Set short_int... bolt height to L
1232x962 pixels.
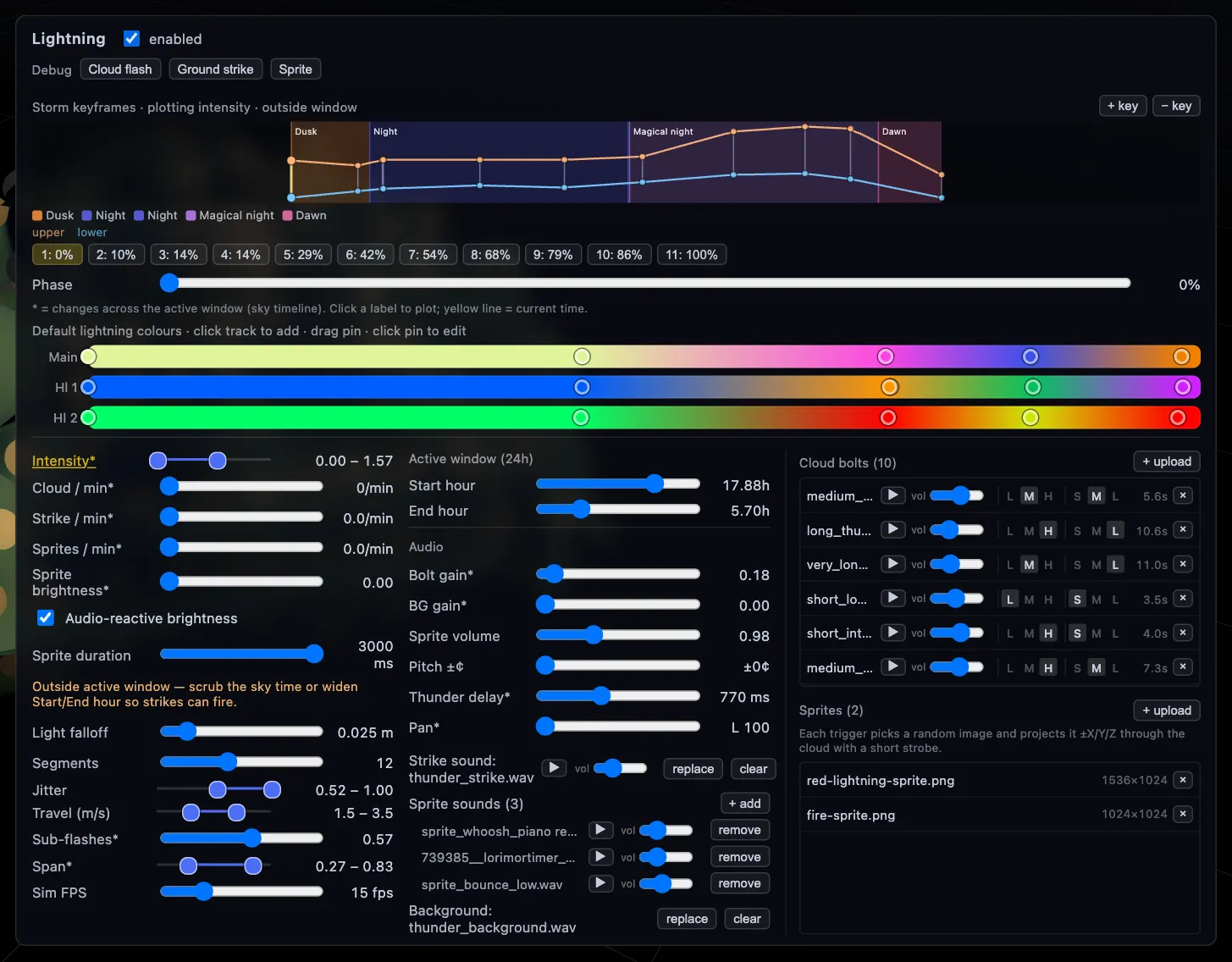pyautogui.click(x=1009, y=633)
